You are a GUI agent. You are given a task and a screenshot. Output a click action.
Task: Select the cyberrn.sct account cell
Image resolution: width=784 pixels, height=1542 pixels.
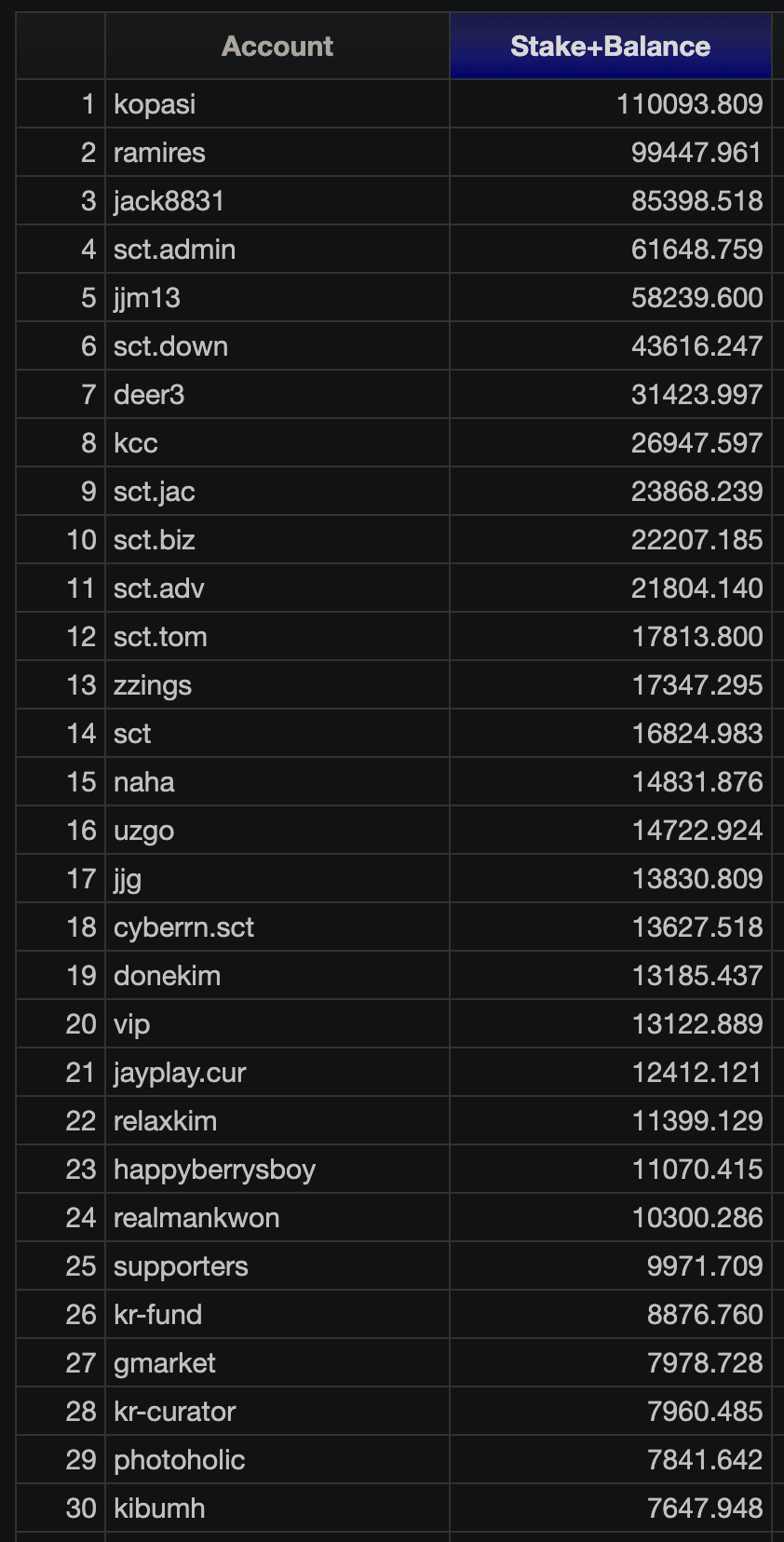point(277,927)
